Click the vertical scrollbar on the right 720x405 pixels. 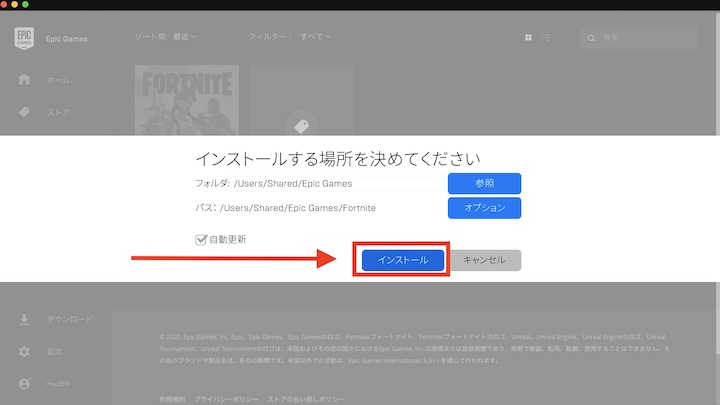click(717, 184)
